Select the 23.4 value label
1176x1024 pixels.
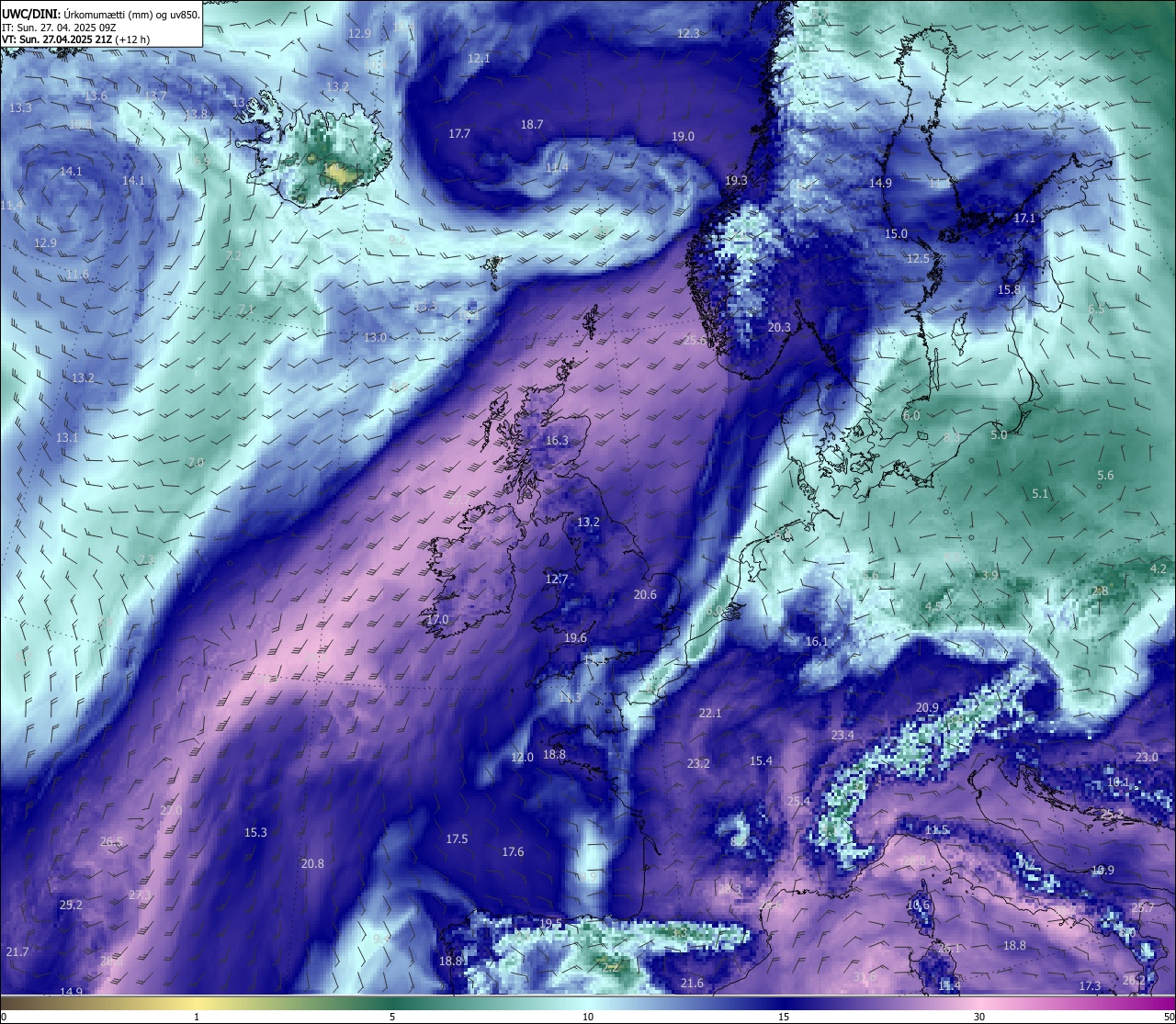point(842,735)
